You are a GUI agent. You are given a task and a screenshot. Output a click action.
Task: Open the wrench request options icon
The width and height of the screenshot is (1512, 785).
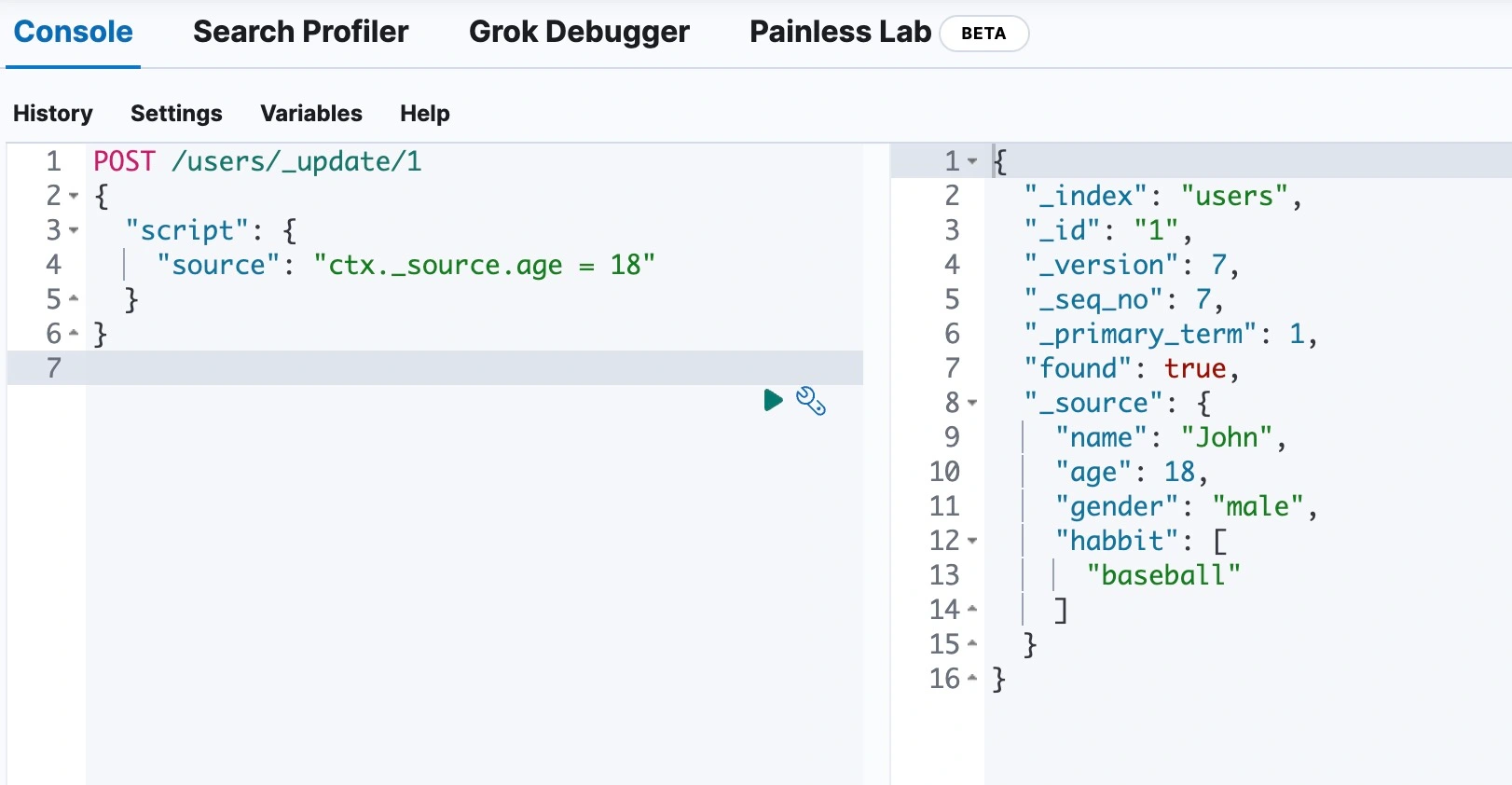coord(811,401)
